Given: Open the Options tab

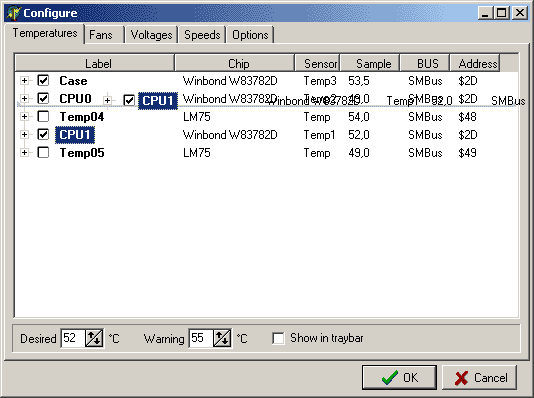Looking at the screenshot, I should click(x=250, y=35).
